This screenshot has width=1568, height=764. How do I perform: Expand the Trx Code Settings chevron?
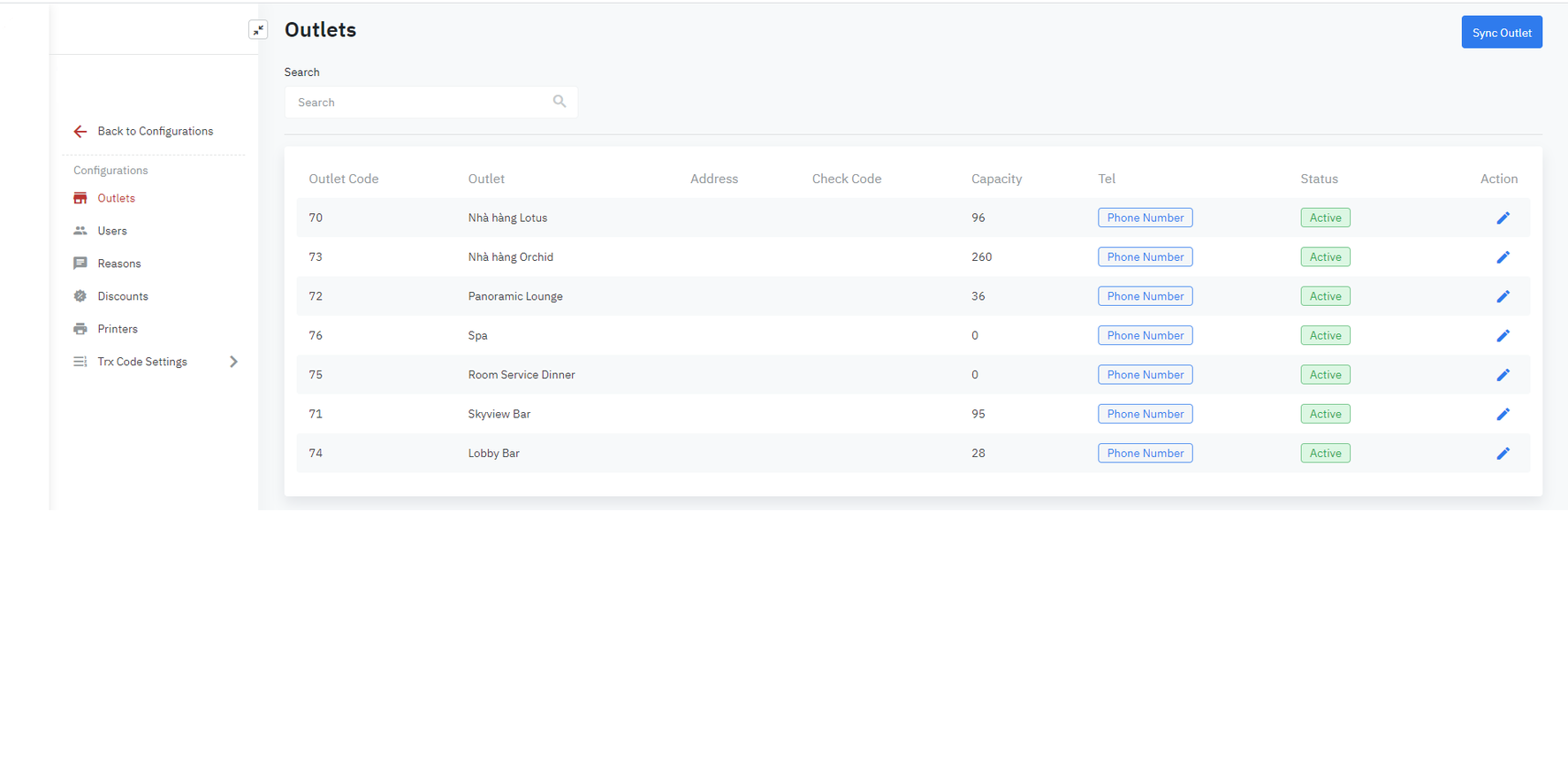[x=233, y=362]
